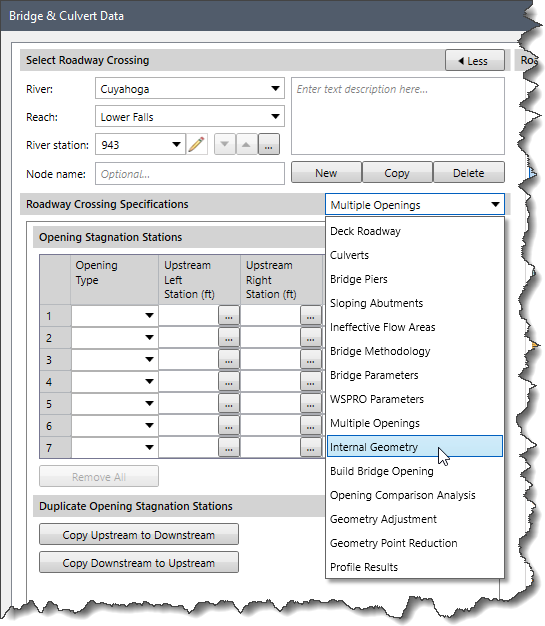545x626 pixels.
Task: Open Opening Type dropdown in row 1
Action: tap(115, 316)
